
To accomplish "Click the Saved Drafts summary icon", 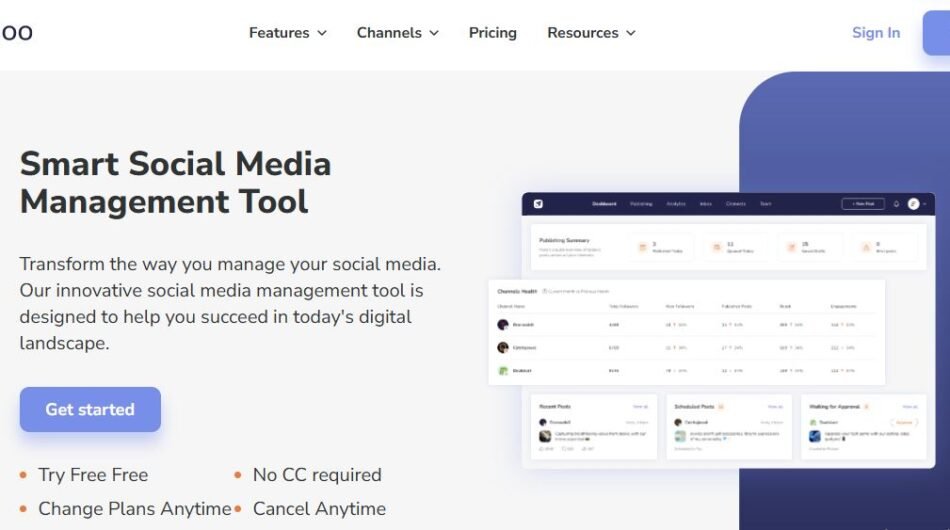I will (x=790, y=246).
